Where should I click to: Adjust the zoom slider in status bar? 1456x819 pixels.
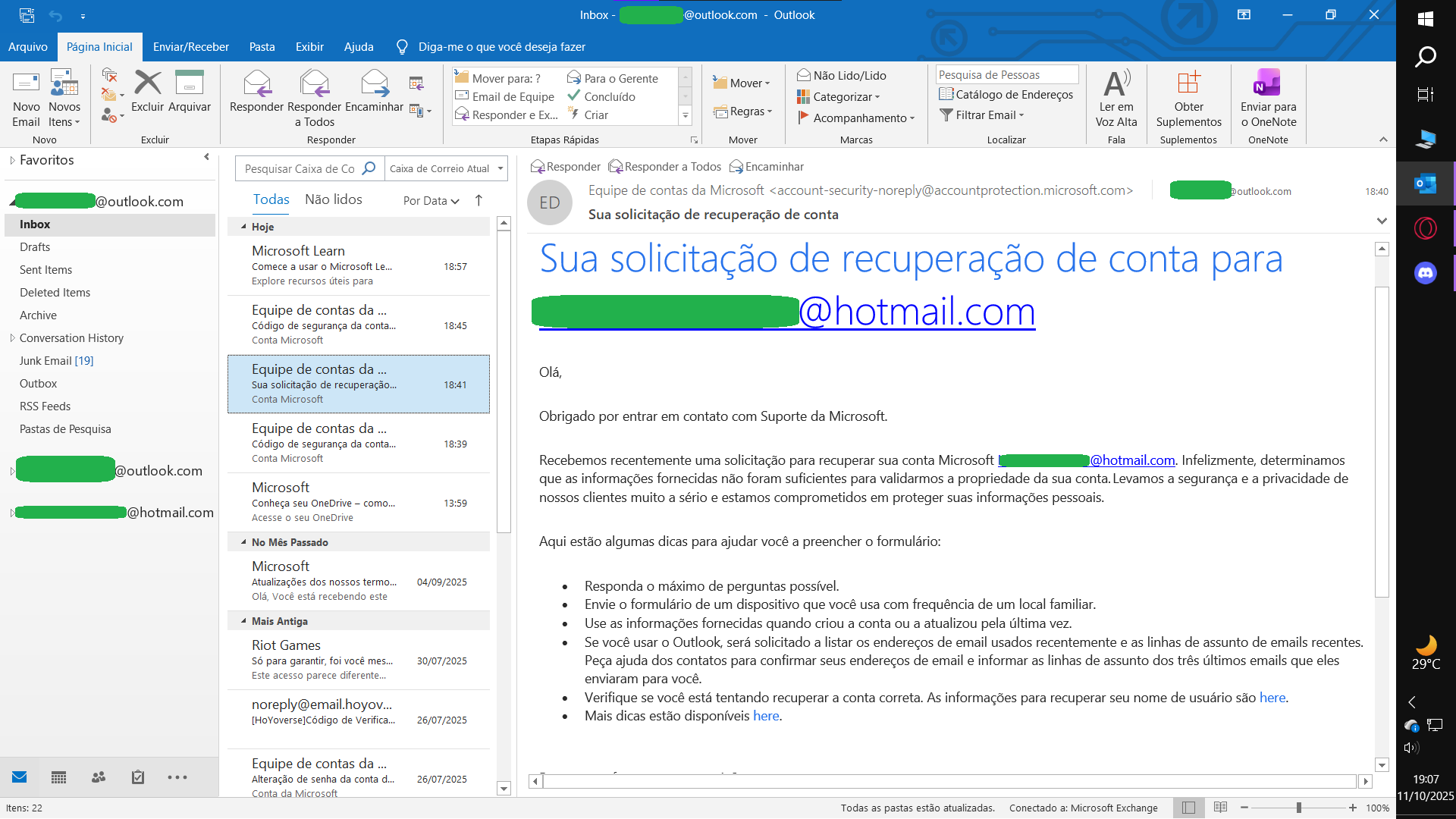(1299, 808)
